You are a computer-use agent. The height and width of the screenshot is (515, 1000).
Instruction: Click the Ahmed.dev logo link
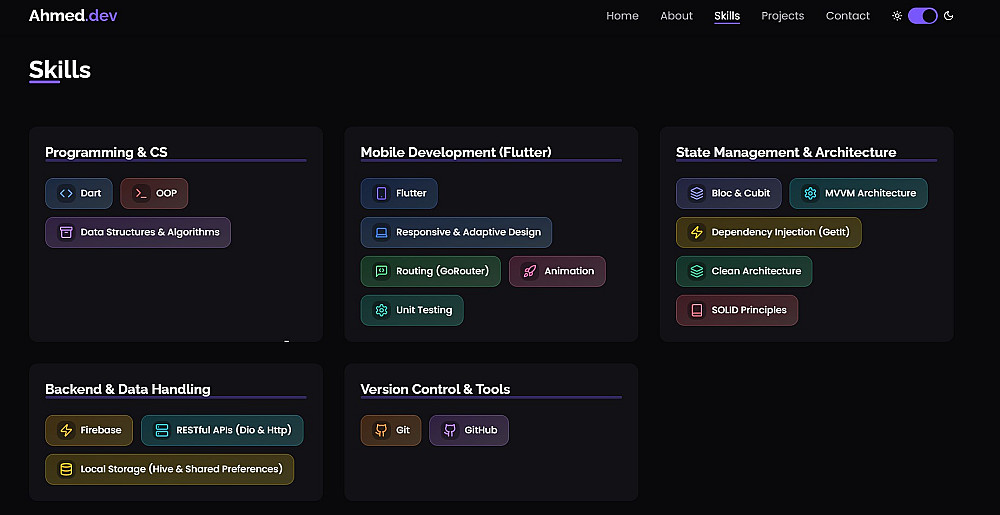point(73,16)
